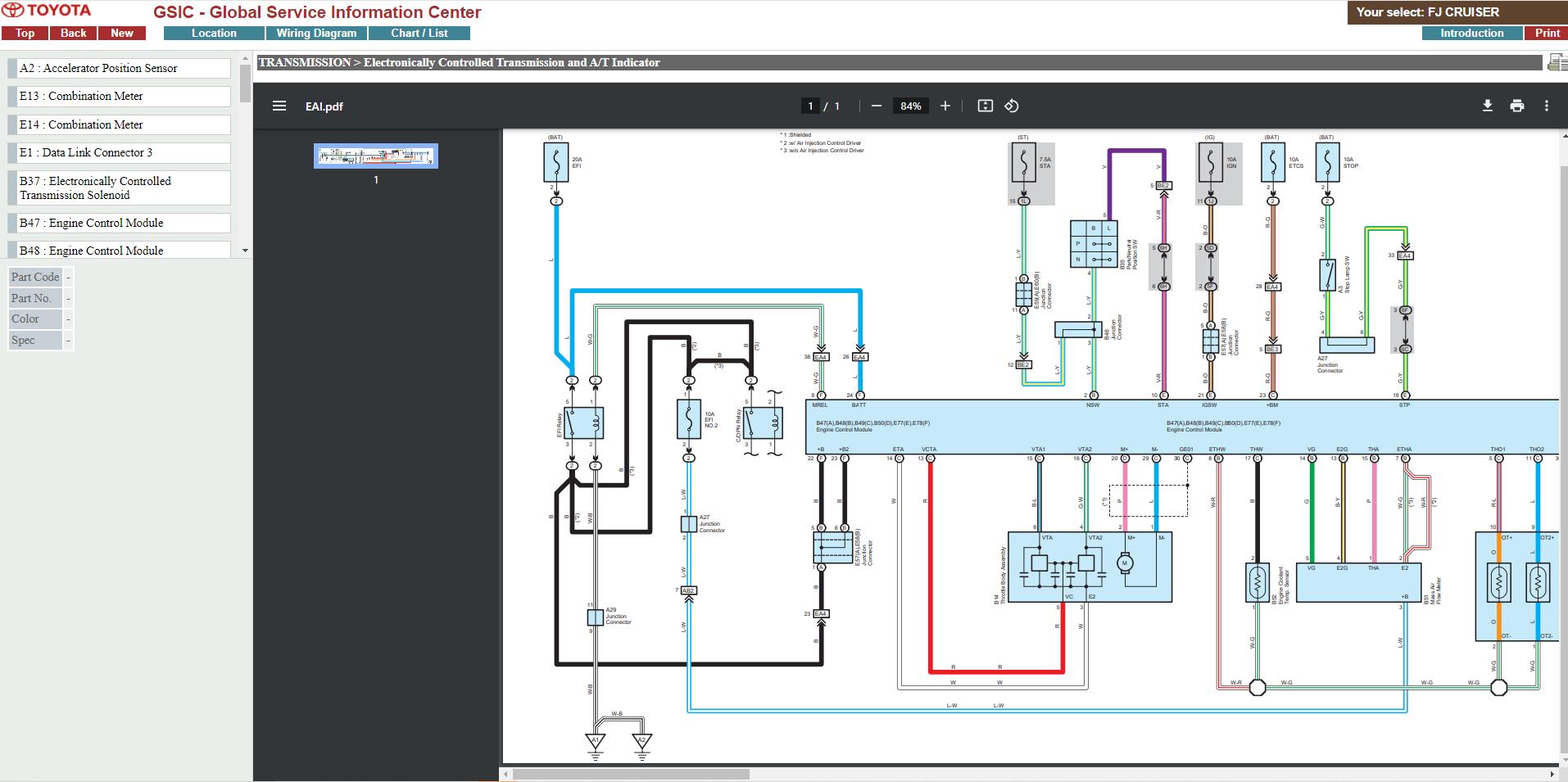Select E1 : Data Link Connector 3
Viewport: 1568px width, 782px height.
[119, 153]
